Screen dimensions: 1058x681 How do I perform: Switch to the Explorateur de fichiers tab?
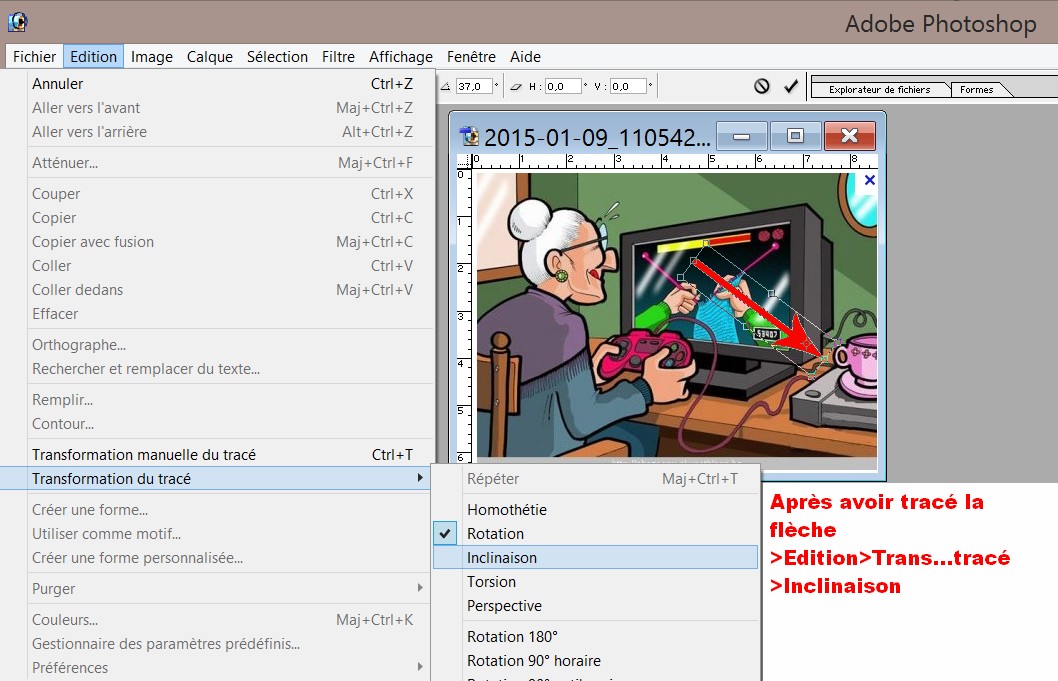879,89
